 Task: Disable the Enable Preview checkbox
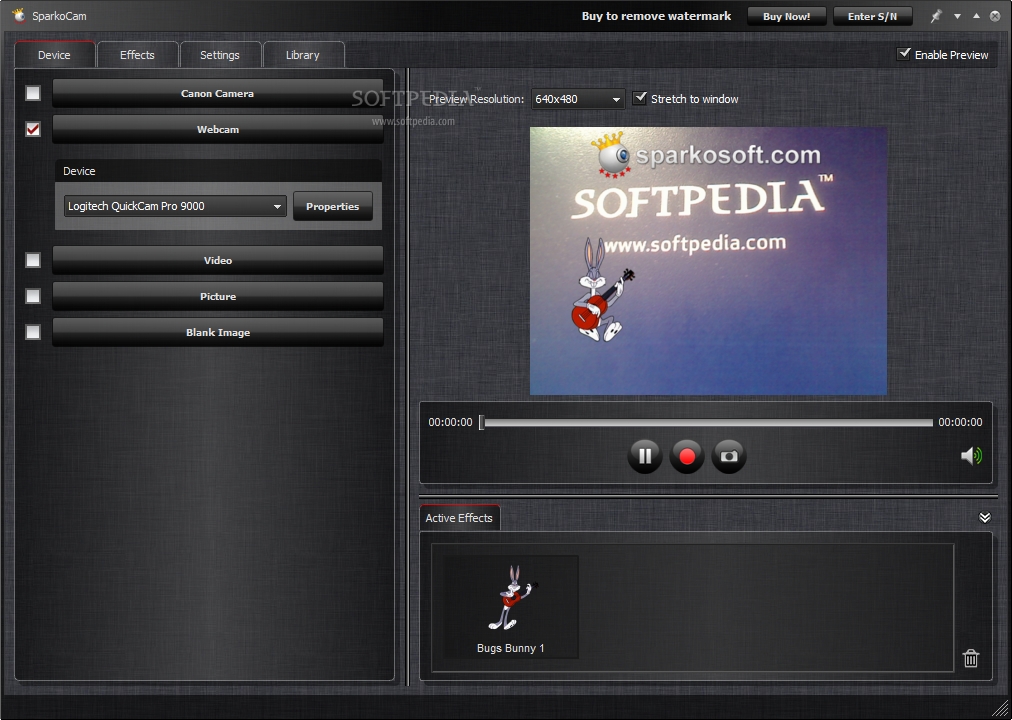point(904,54)
